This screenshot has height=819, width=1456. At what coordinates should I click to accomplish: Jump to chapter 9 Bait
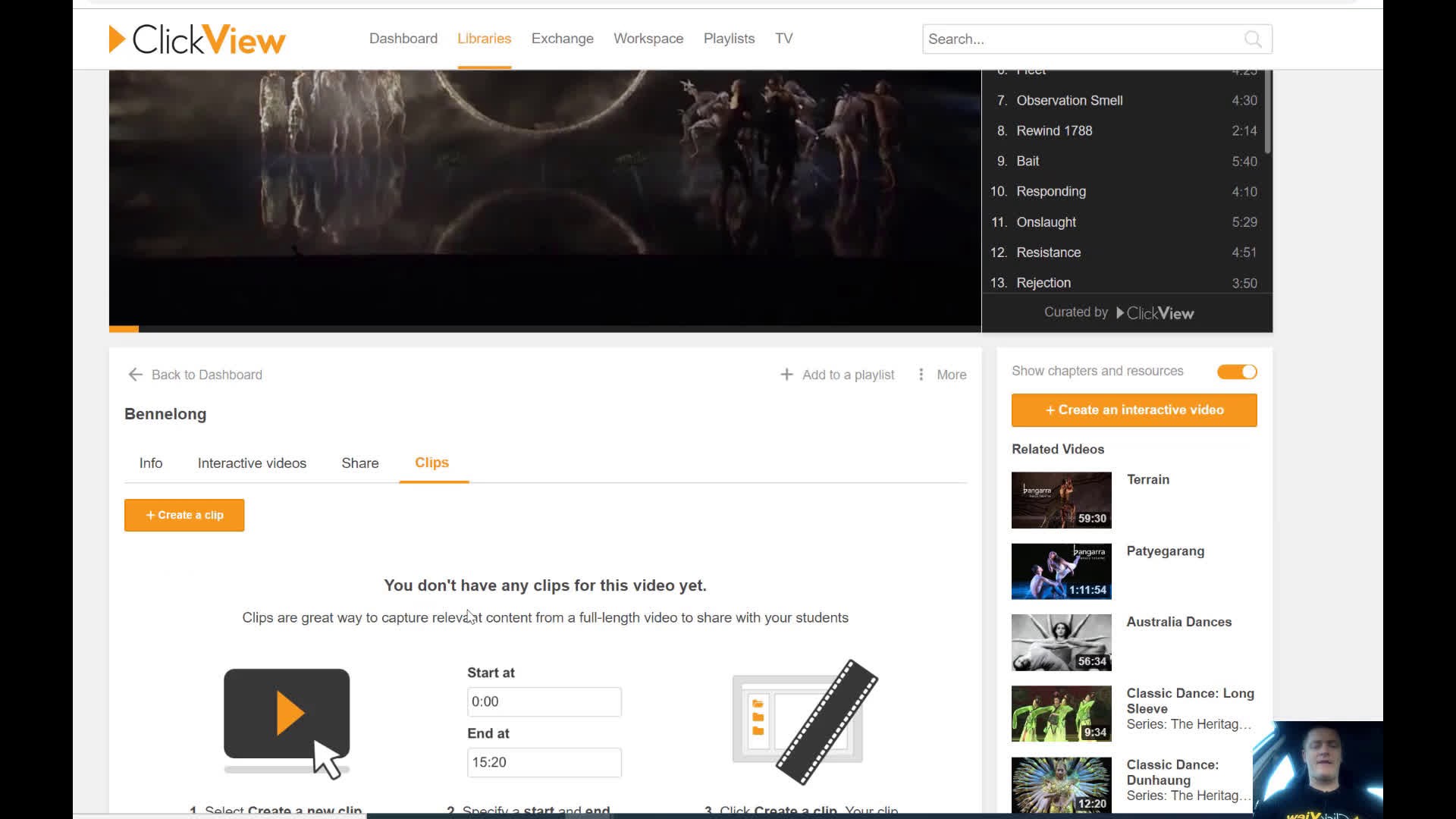[1127, 161]
